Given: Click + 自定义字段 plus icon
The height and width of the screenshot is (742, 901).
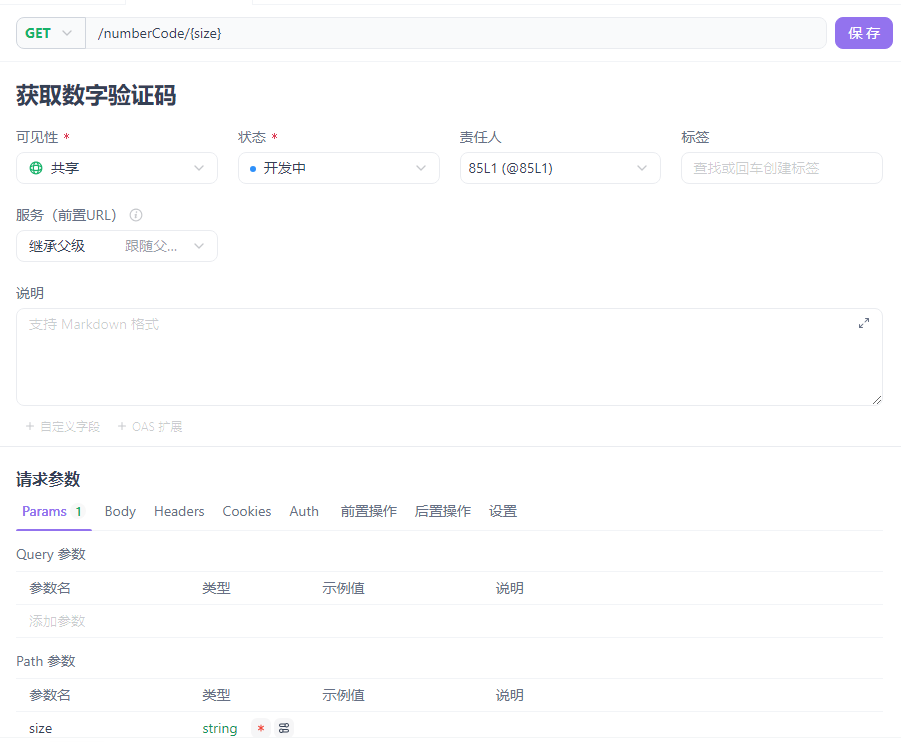Looking at the screenshot, I should [x=30, y=426].
